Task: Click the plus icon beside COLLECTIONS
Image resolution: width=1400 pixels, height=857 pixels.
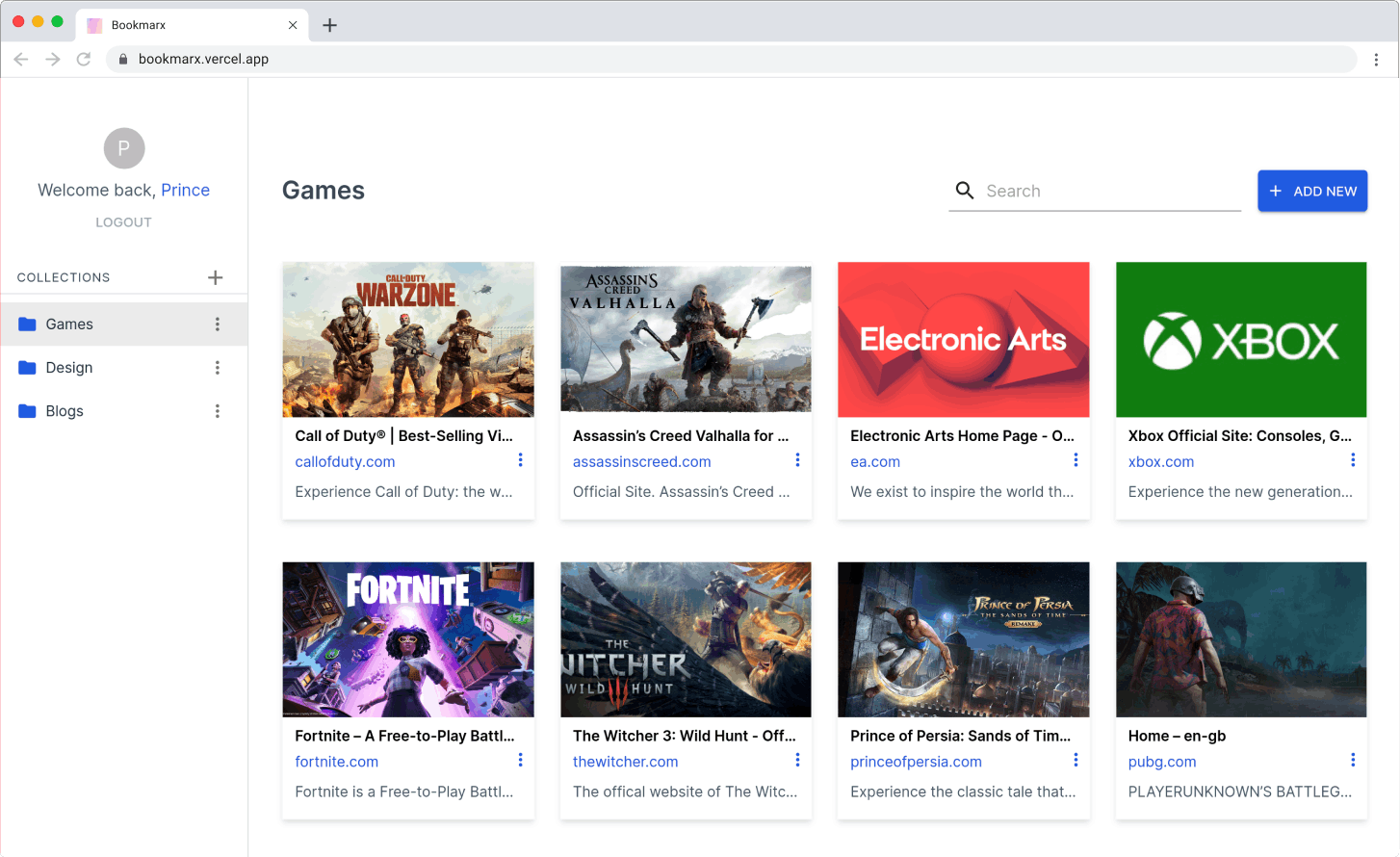Action: 216,277
